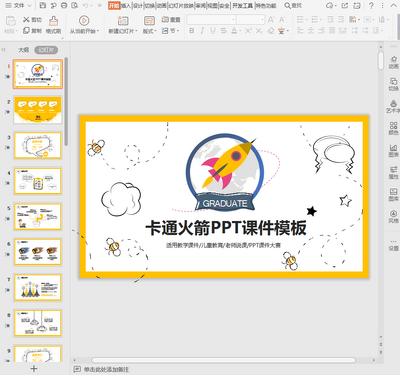Image resolution: width=400 pixels, height=375 pixels.
Task: Open the File (文件) menu dropdown arrow
Action: coord(29,6)
